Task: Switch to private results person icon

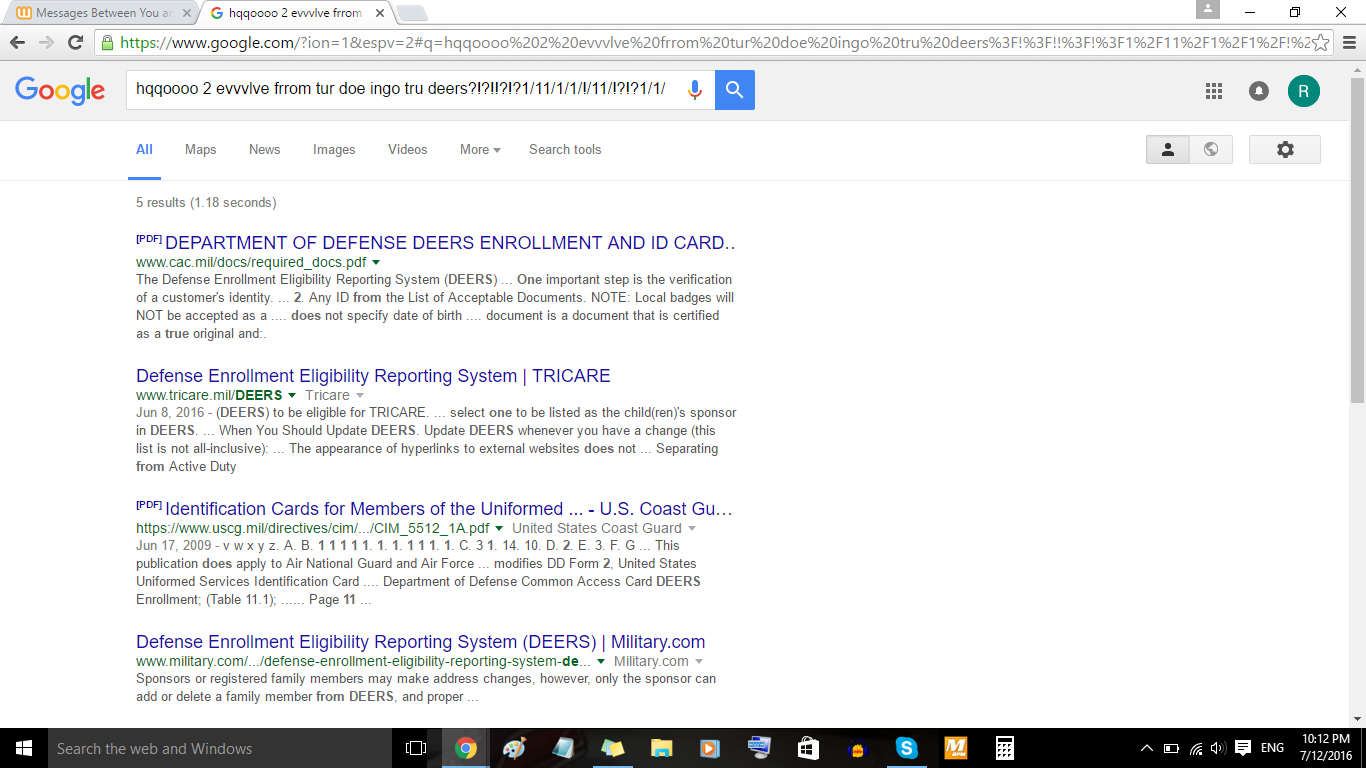Action: point(1167,149)
